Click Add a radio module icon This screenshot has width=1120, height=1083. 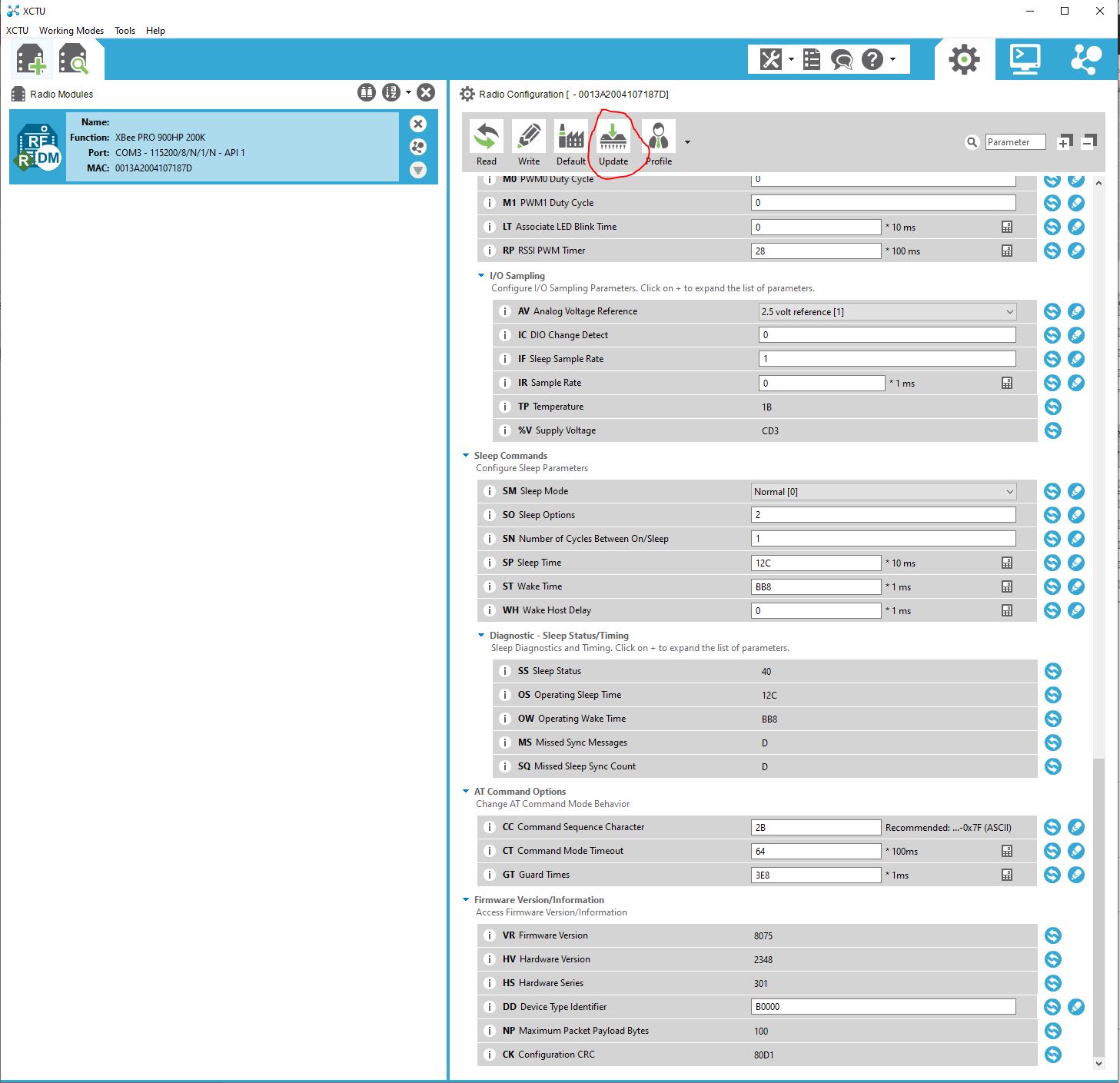click(31, 60)
